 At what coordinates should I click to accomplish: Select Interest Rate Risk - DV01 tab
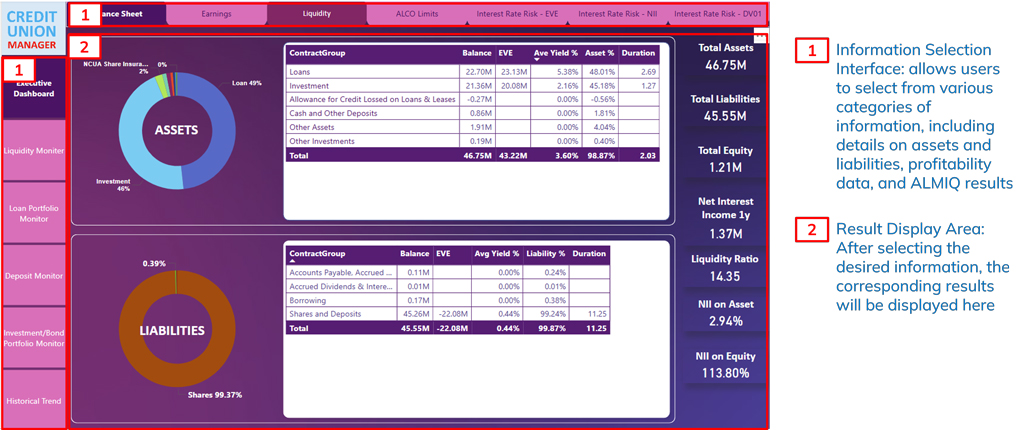[718, 14]
